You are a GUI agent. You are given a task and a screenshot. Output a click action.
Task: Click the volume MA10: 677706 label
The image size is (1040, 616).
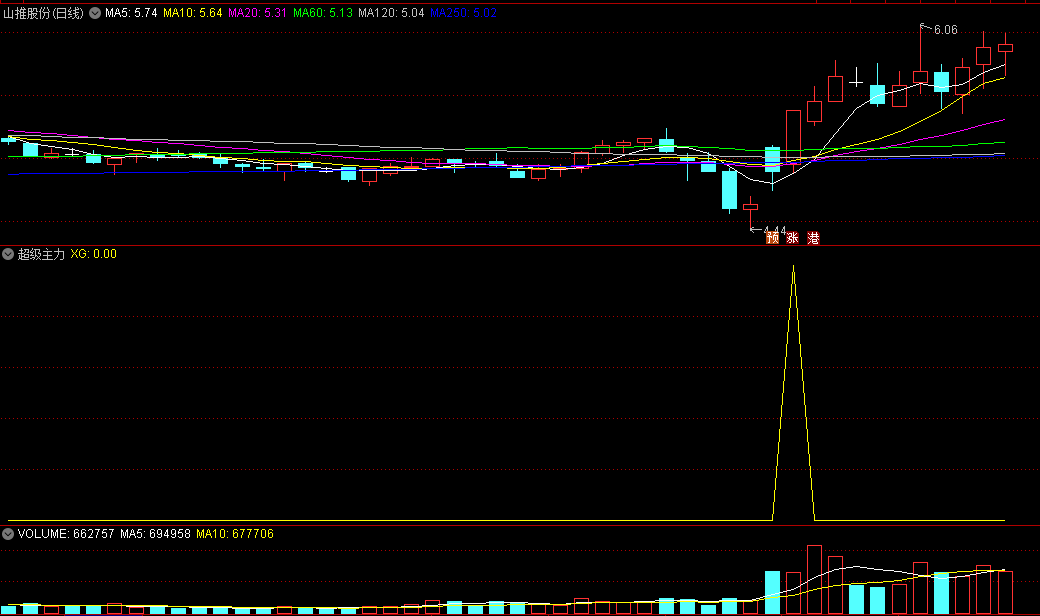pyautogui.click(x=235, y=534)
